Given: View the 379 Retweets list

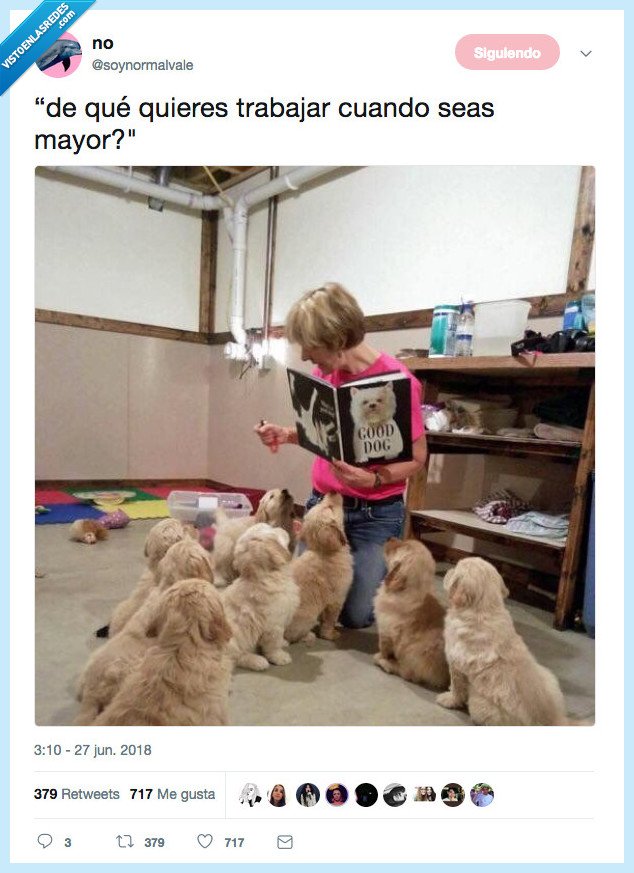Looking at the screenshot, I should (x=77, y=794).
